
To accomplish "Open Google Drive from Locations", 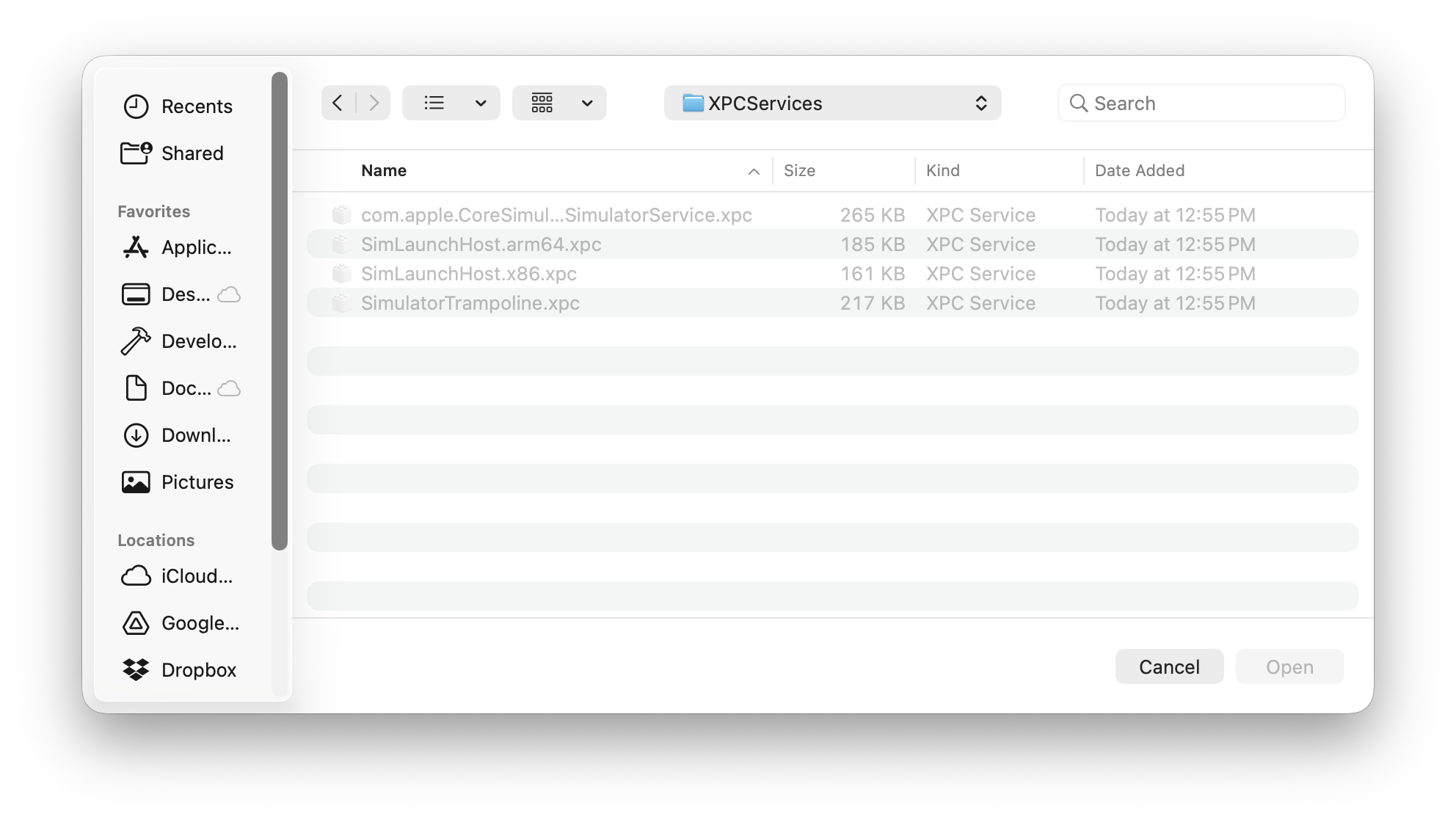I will coord(198,622).
